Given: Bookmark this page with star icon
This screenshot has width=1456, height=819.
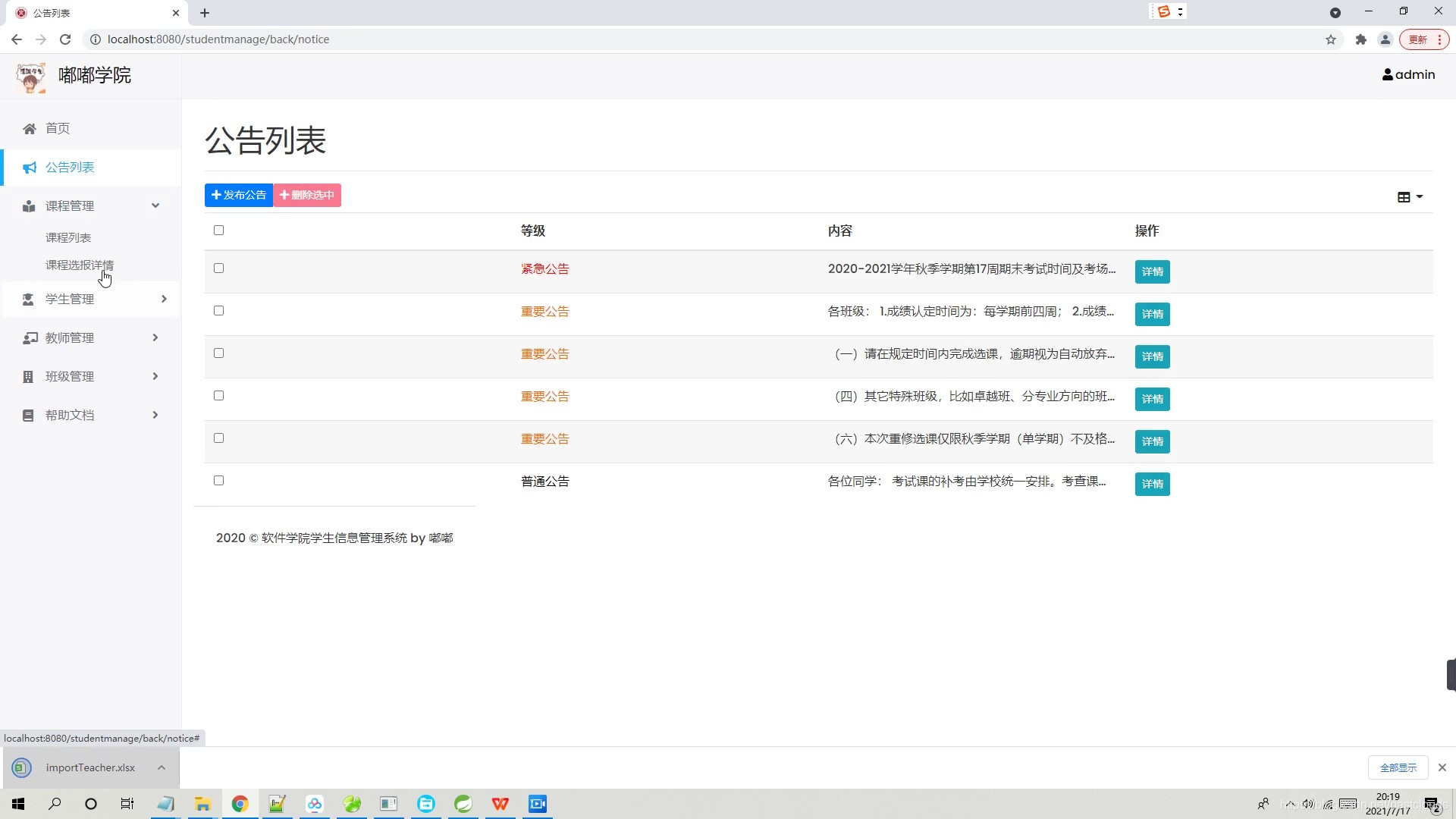Looking at the screenshot, I should (x=1331, y=39).
